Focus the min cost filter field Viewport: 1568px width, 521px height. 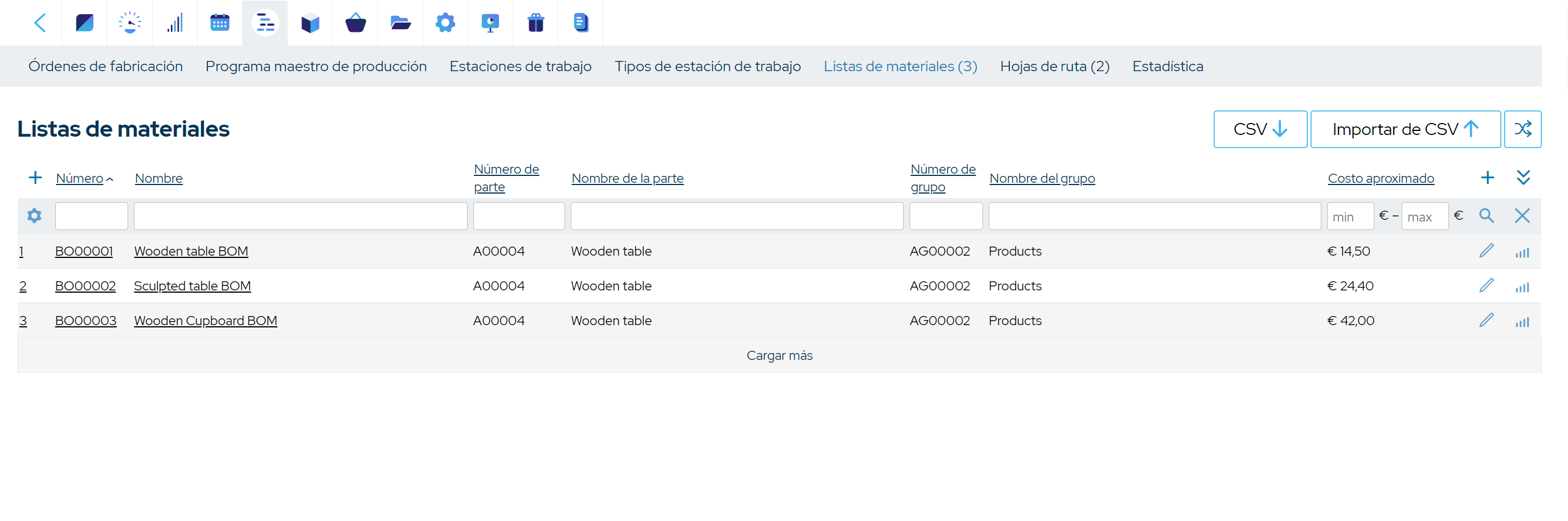(1350, 216)
